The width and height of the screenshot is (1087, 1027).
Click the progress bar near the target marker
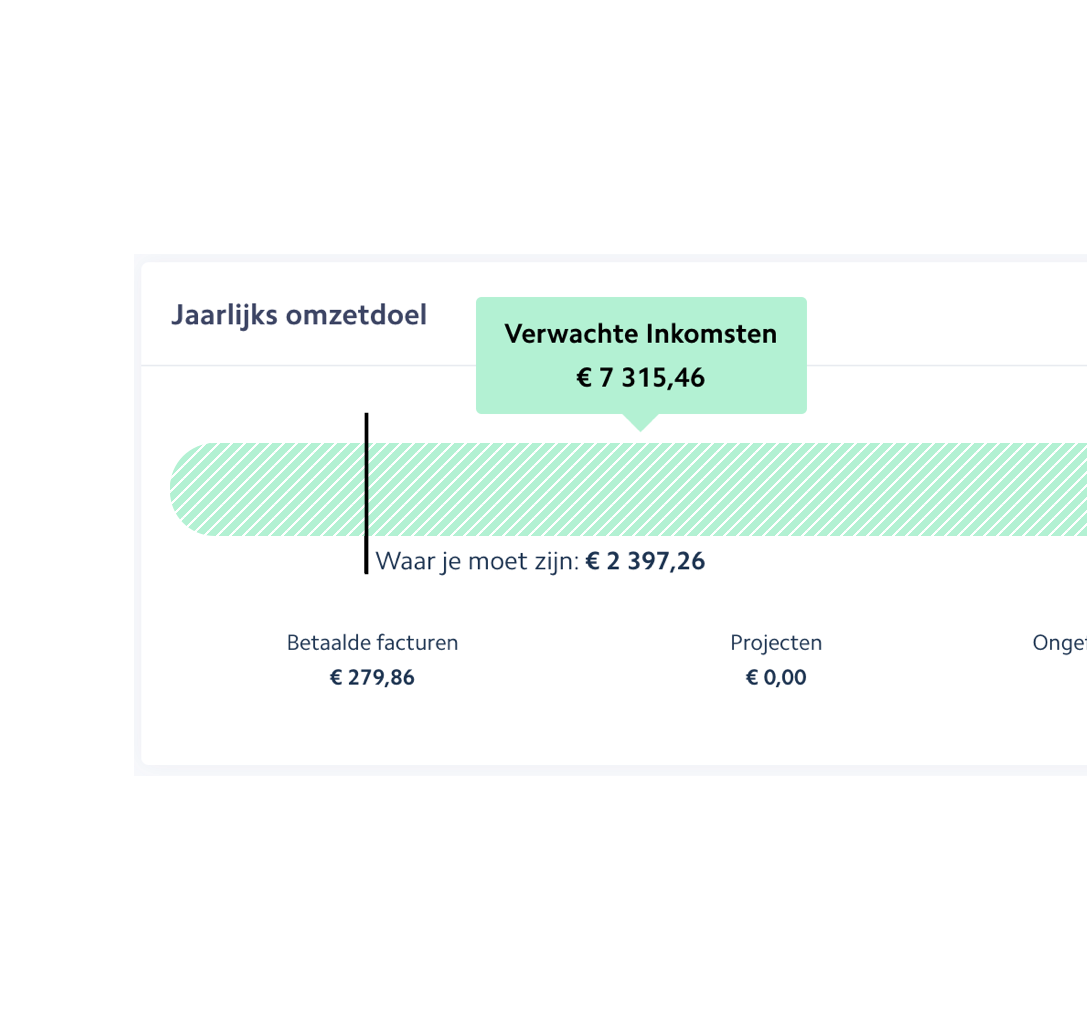coord(390,490)
